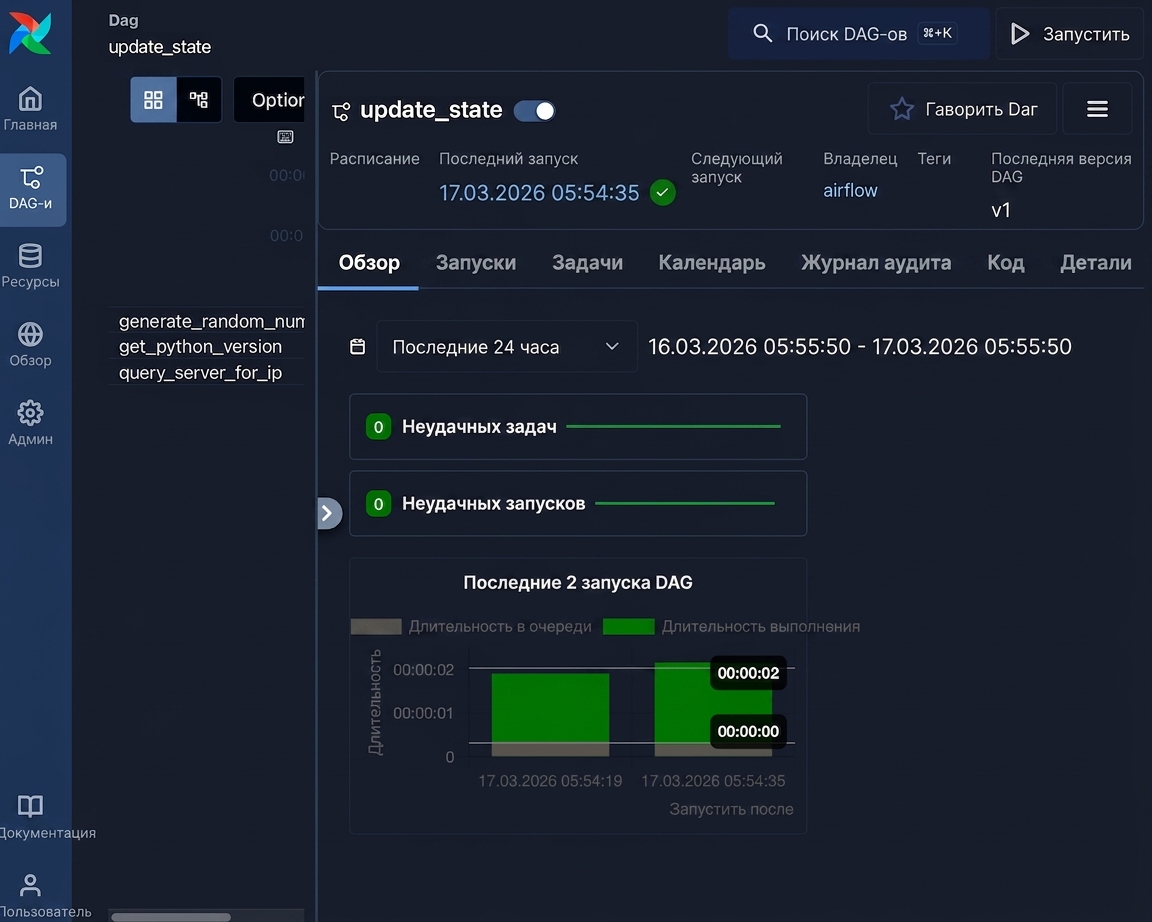Click the magnifier search icon
Viewport: 1152px width, 922px height.
tap(763, 33)
